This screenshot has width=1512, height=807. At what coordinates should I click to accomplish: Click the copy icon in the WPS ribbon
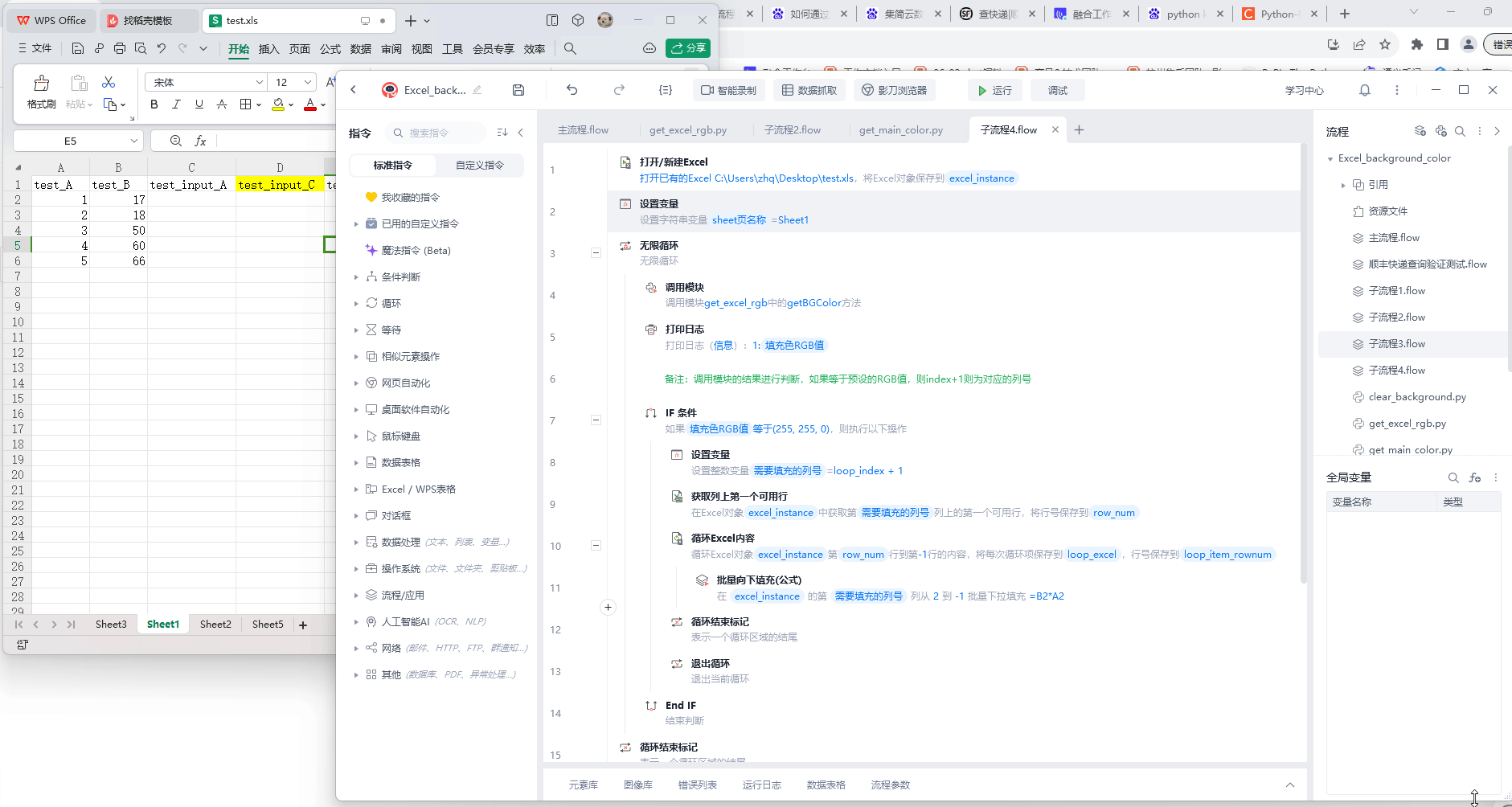(x=110, y=104)
